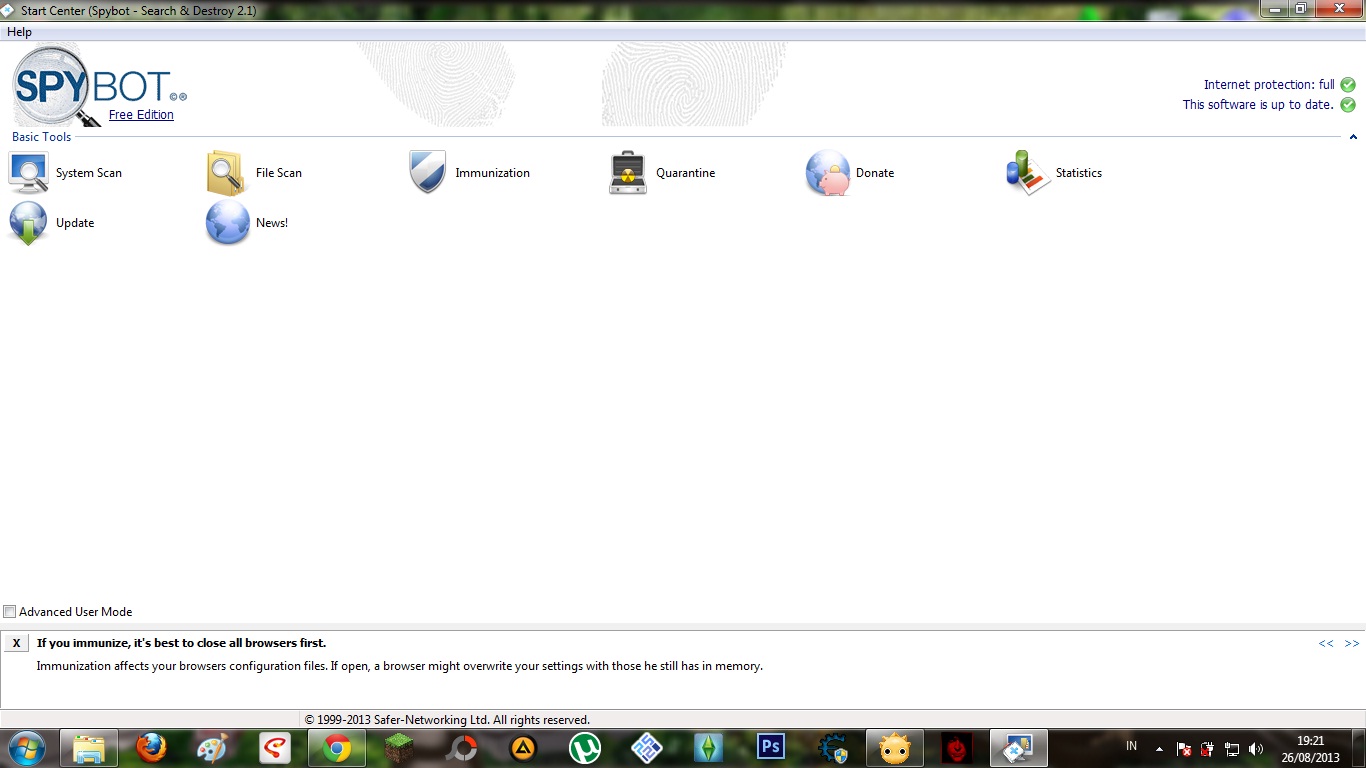Viewport: 1366px width, 768px height.
Task: Open the File Scan tool
Action: coord(254,173)
